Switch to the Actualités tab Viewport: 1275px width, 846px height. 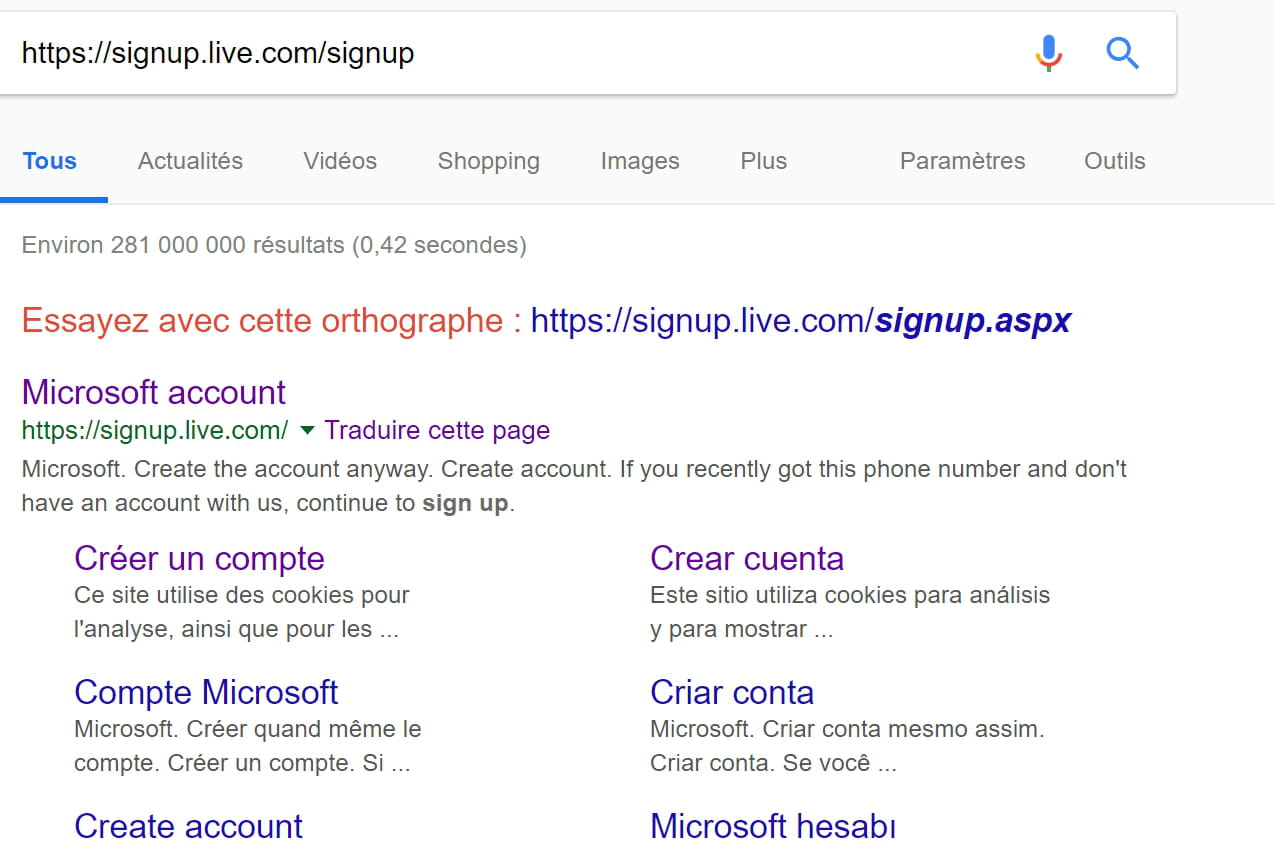tap(190, 161)
